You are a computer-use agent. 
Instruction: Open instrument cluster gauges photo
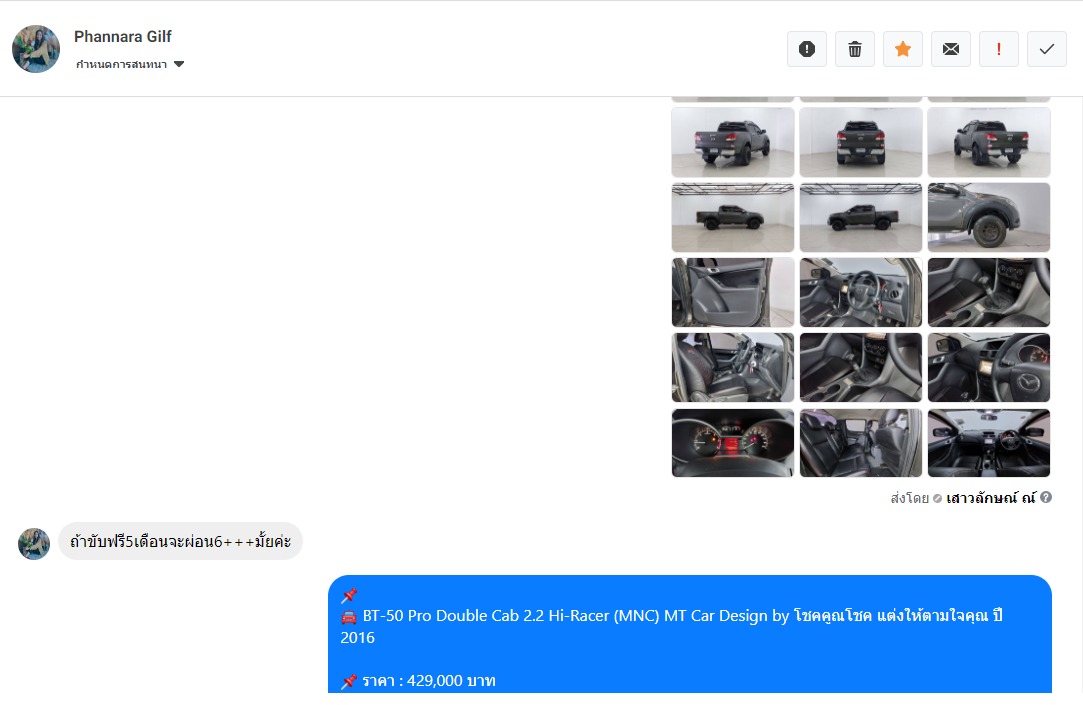tap(733, 443)
